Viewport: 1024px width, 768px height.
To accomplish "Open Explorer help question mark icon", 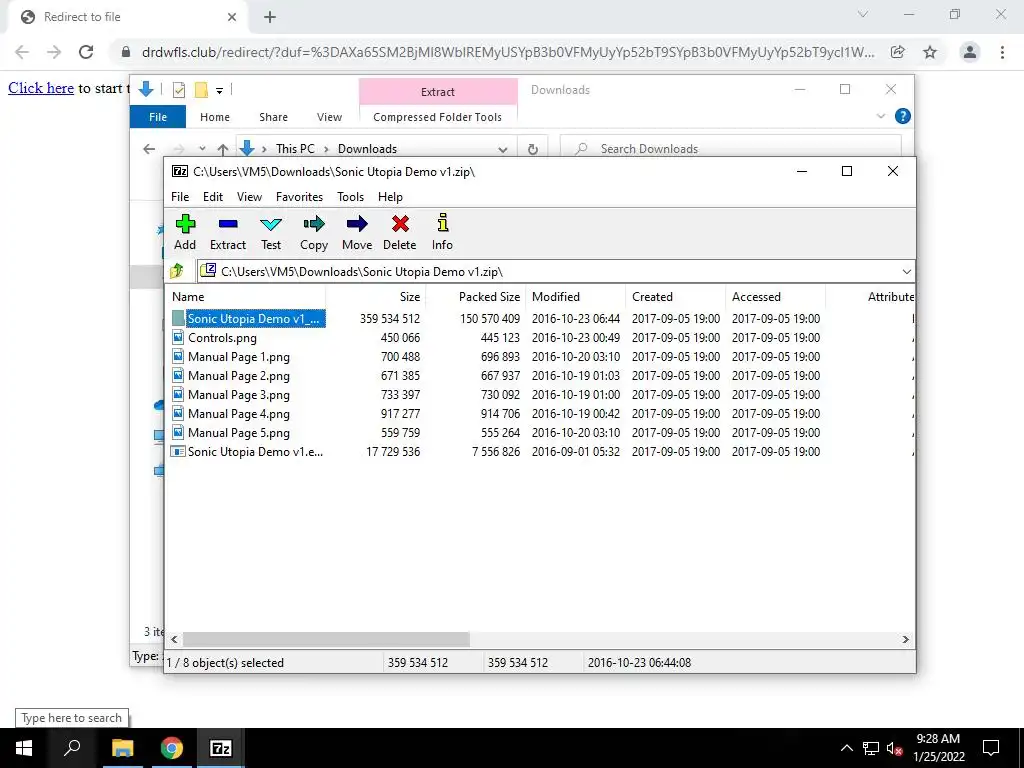I will [x=903, y=116].
